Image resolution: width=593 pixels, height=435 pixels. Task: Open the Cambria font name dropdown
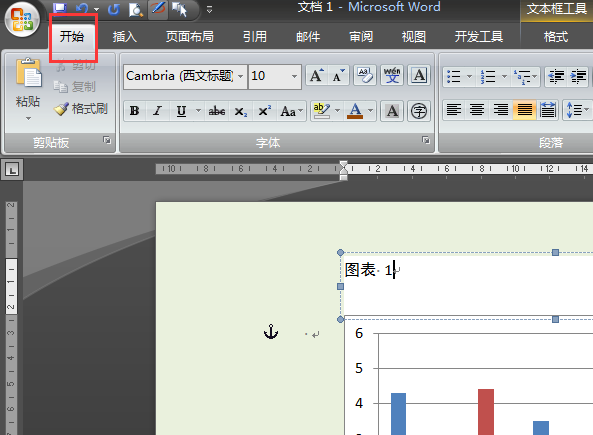[241, 76]
